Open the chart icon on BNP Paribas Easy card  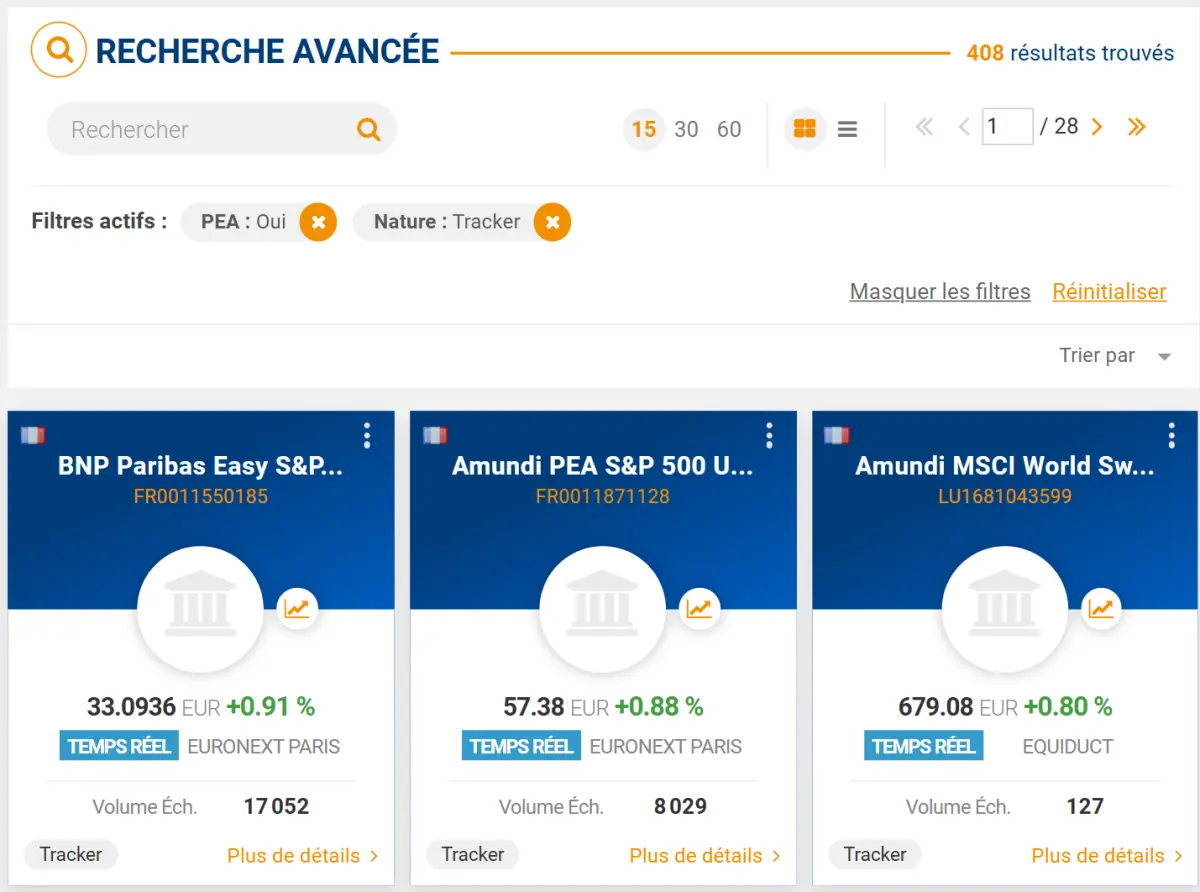tap(297, 608)
